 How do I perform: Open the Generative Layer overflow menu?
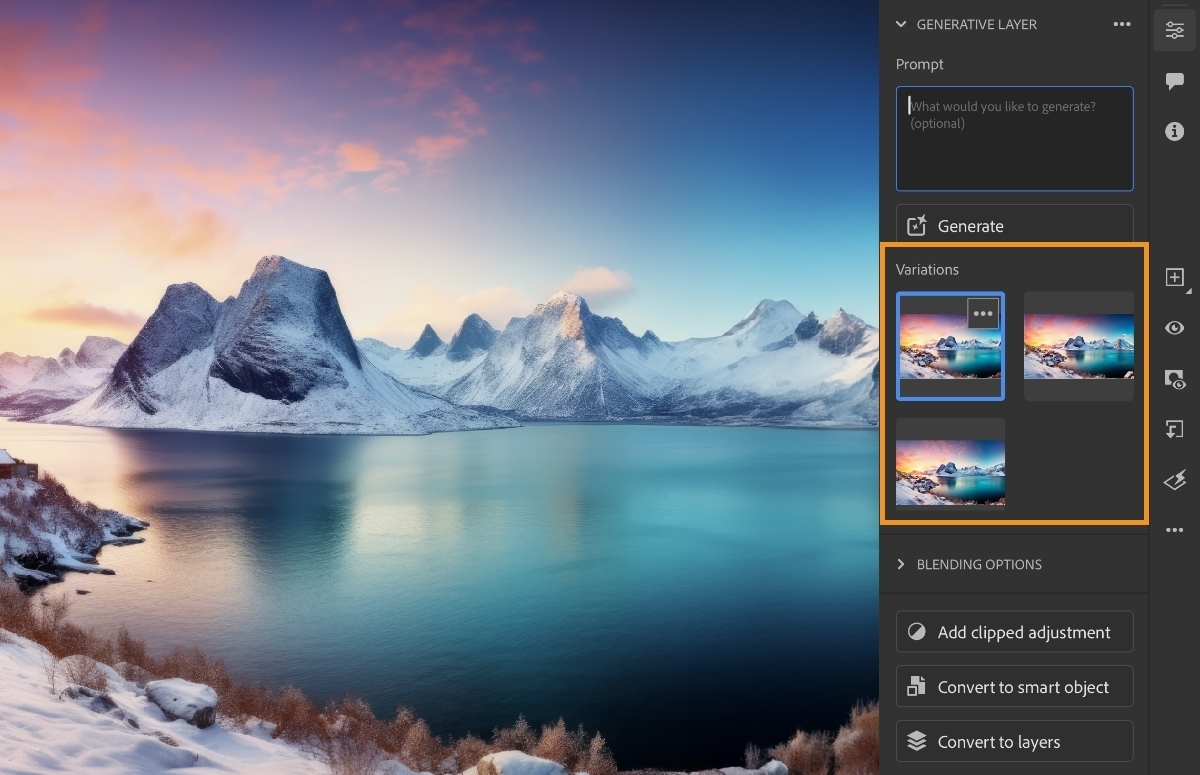pos(1122,24)
